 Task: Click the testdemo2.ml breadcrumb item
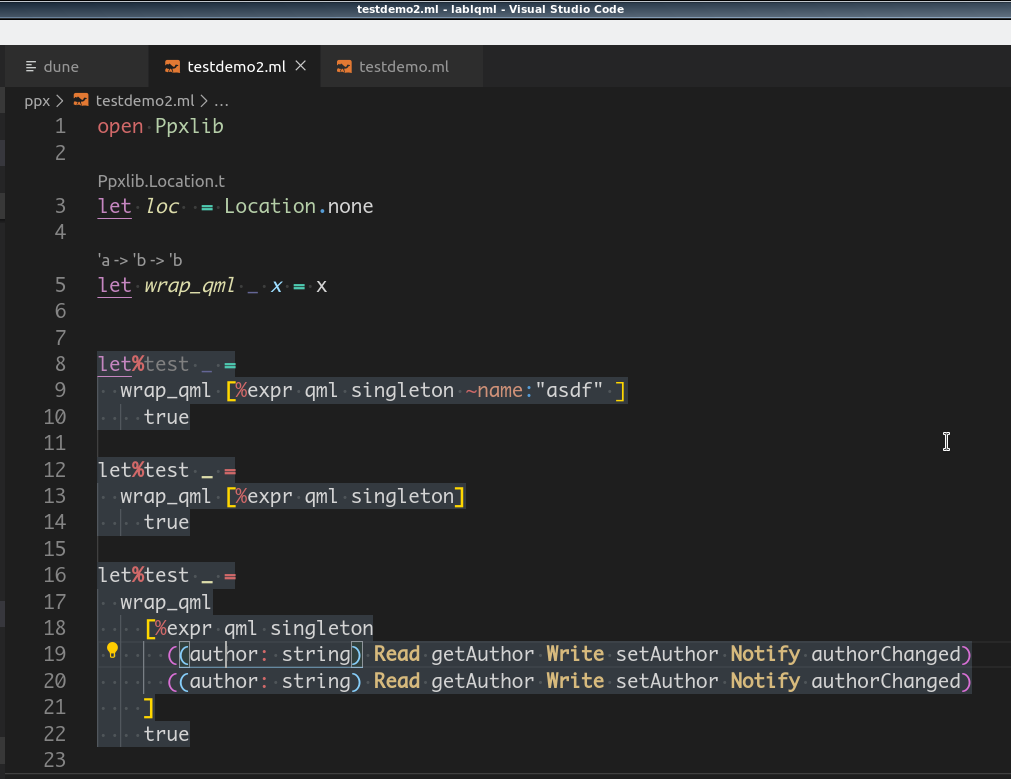144,101
